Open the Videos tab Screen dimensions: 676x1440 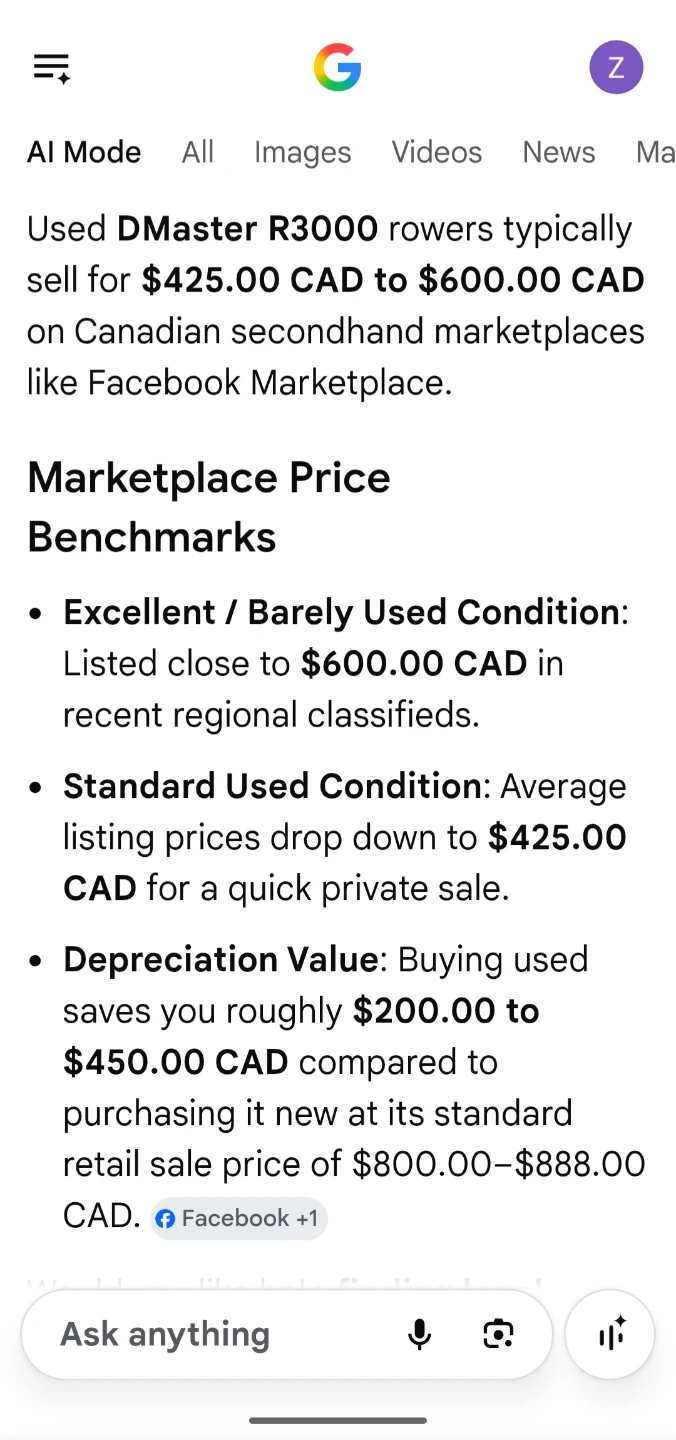coord(437,152)
